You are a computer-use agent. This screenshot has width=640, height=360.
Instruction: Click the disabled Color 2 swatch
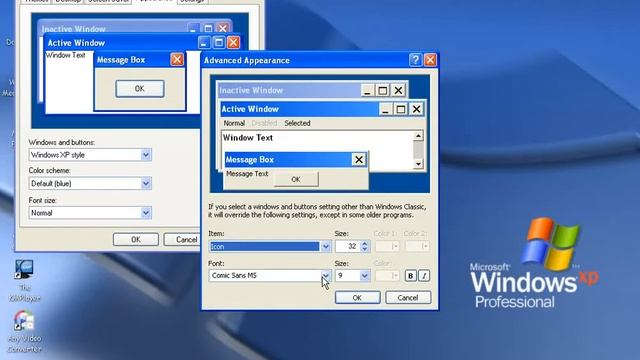coord(417,247)
